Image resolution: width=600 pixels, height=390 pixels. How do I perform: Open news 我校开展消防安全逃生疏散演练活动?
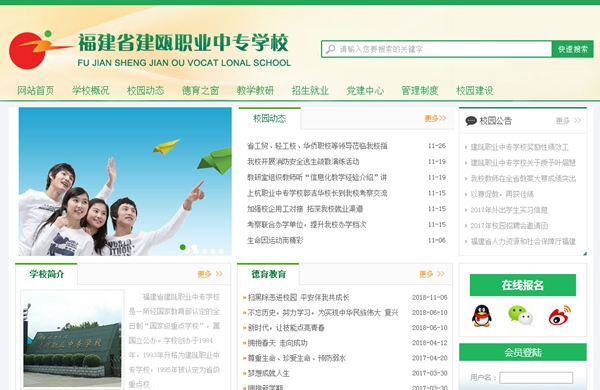click(303, 162)
